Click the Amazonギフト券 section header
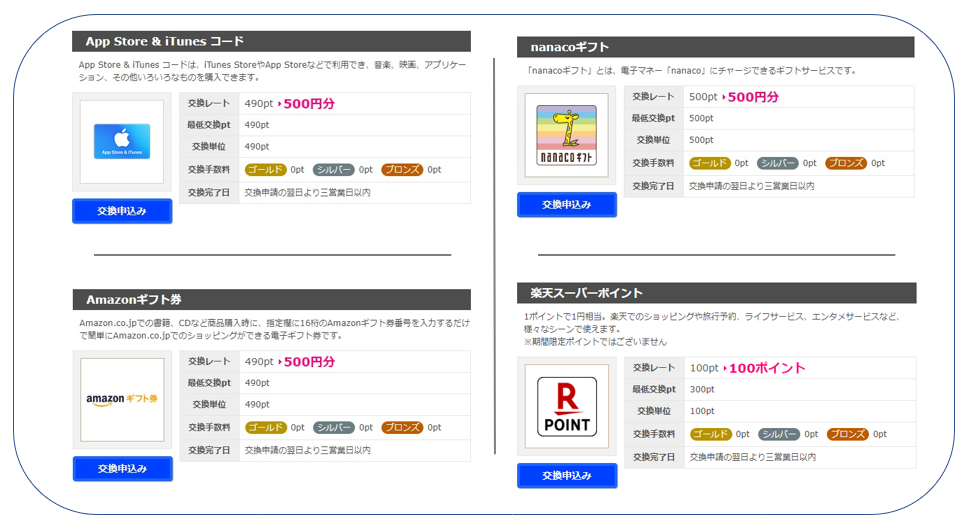Viewport: 966px width, 524px height. coord(272,299)
